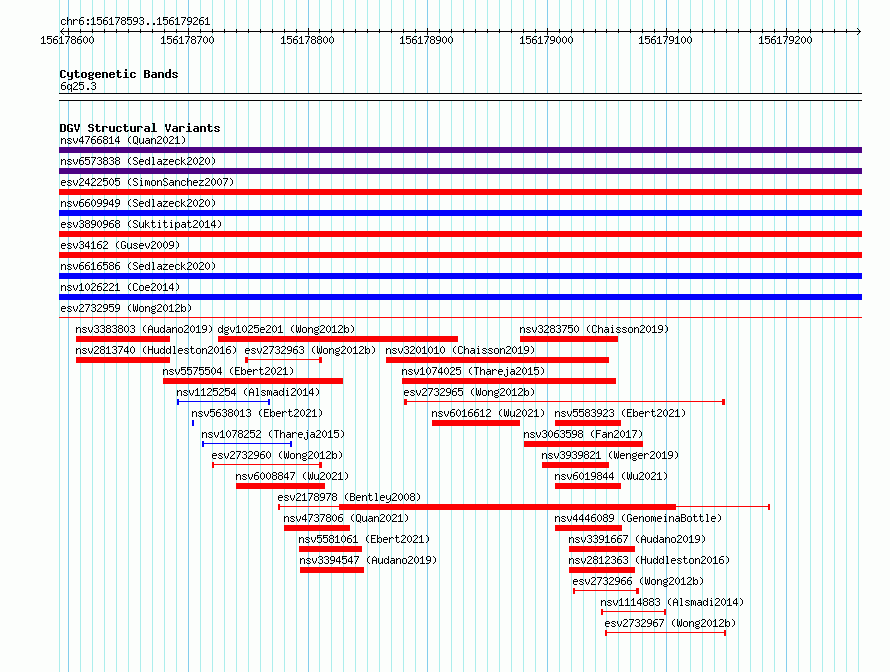Image resolution: width=890 pixels, height=672 pixels.
Task: Click esv2732959 (Wong2012b) label
Action: pyautogui.click(x=126, y=308)
